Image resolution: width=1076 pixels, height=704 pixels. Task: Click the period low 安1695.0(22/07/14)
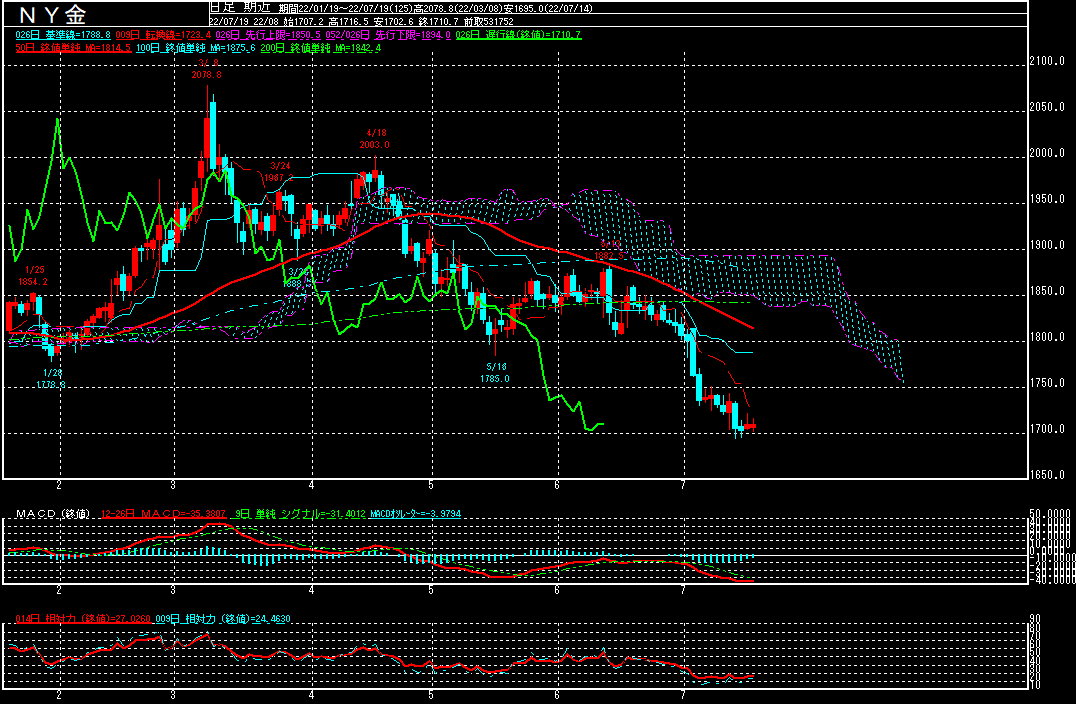pos(548,8)
